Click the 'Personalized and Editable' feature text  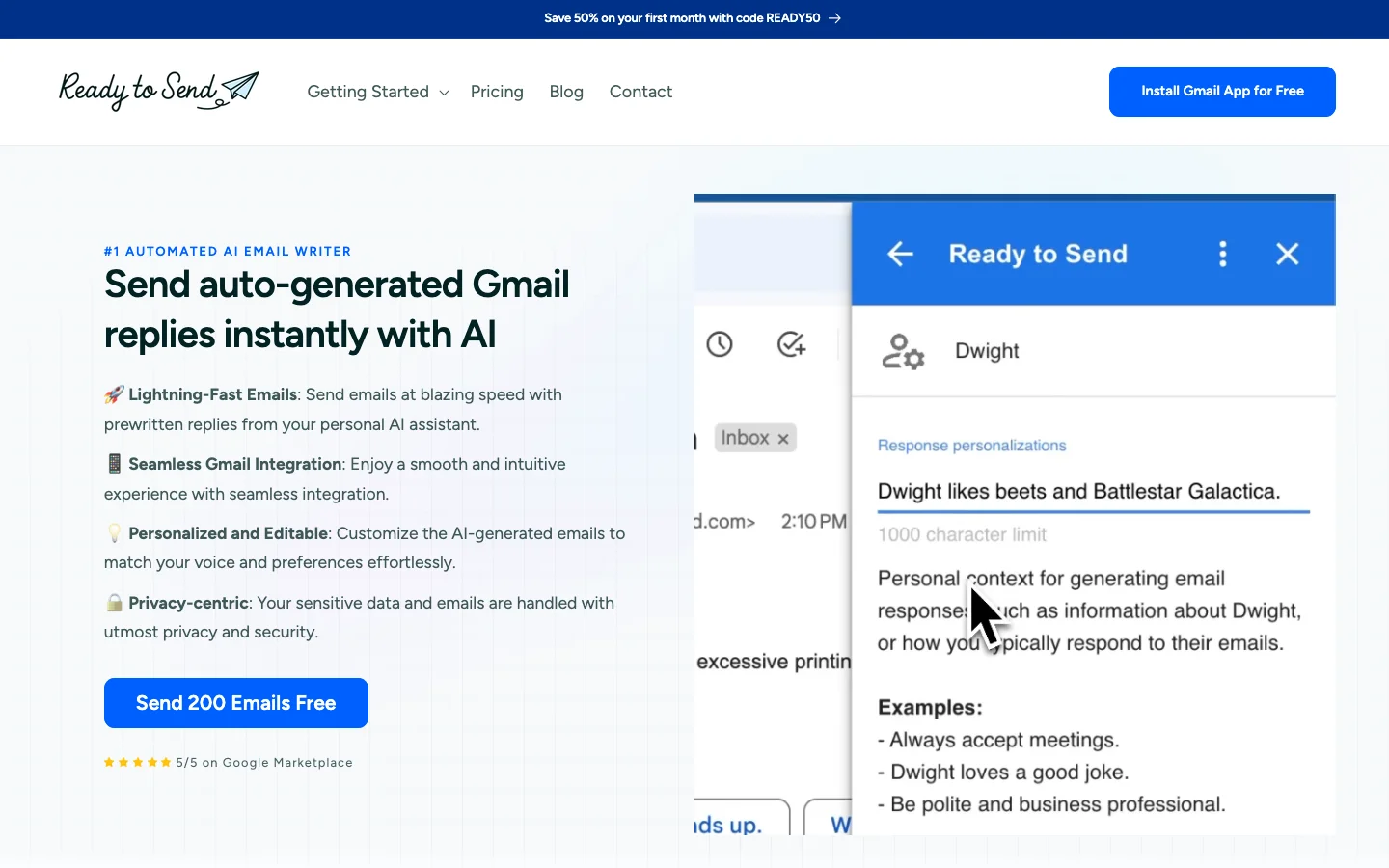229,533
